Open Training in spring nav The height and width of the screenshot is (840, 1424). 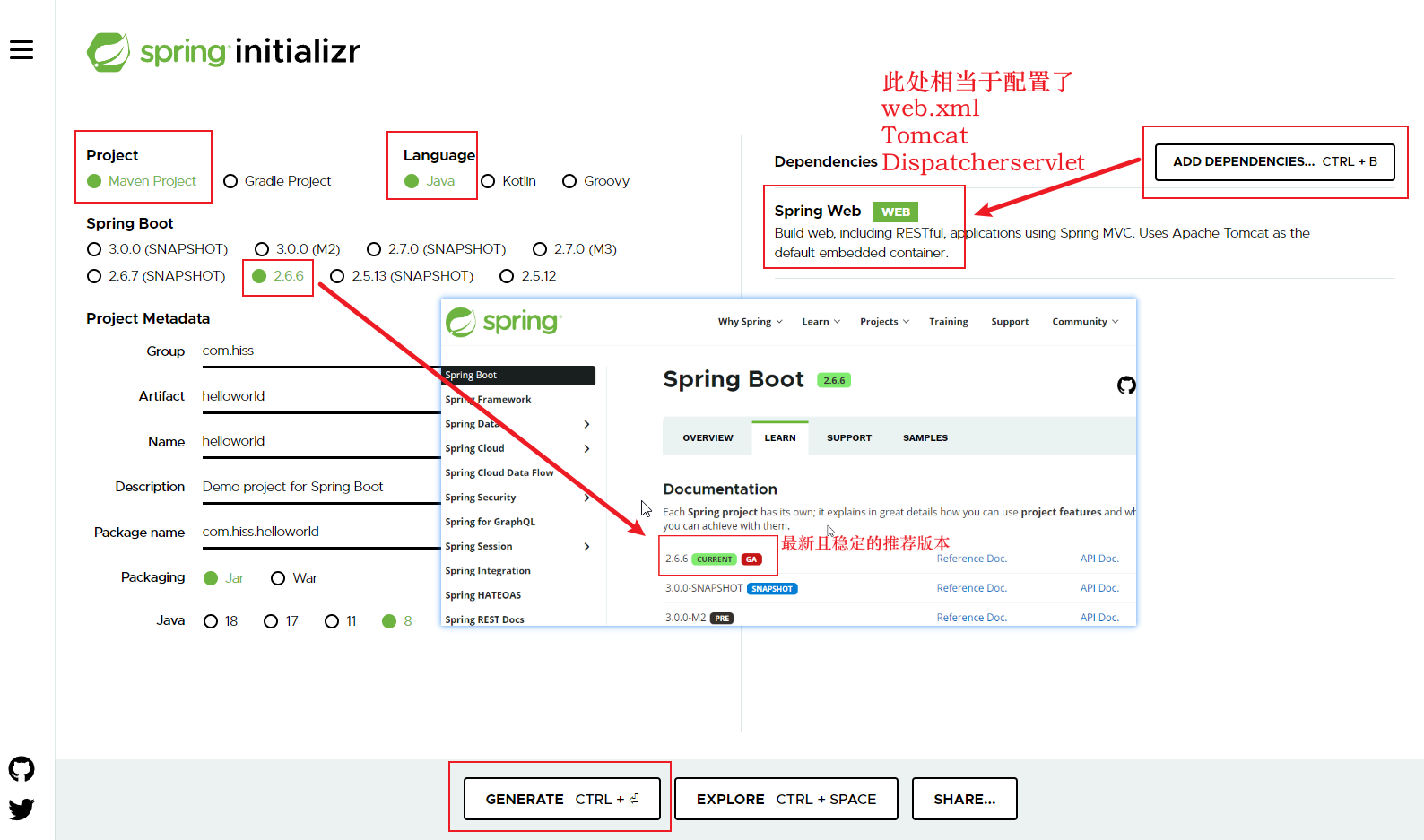point(949,322)
